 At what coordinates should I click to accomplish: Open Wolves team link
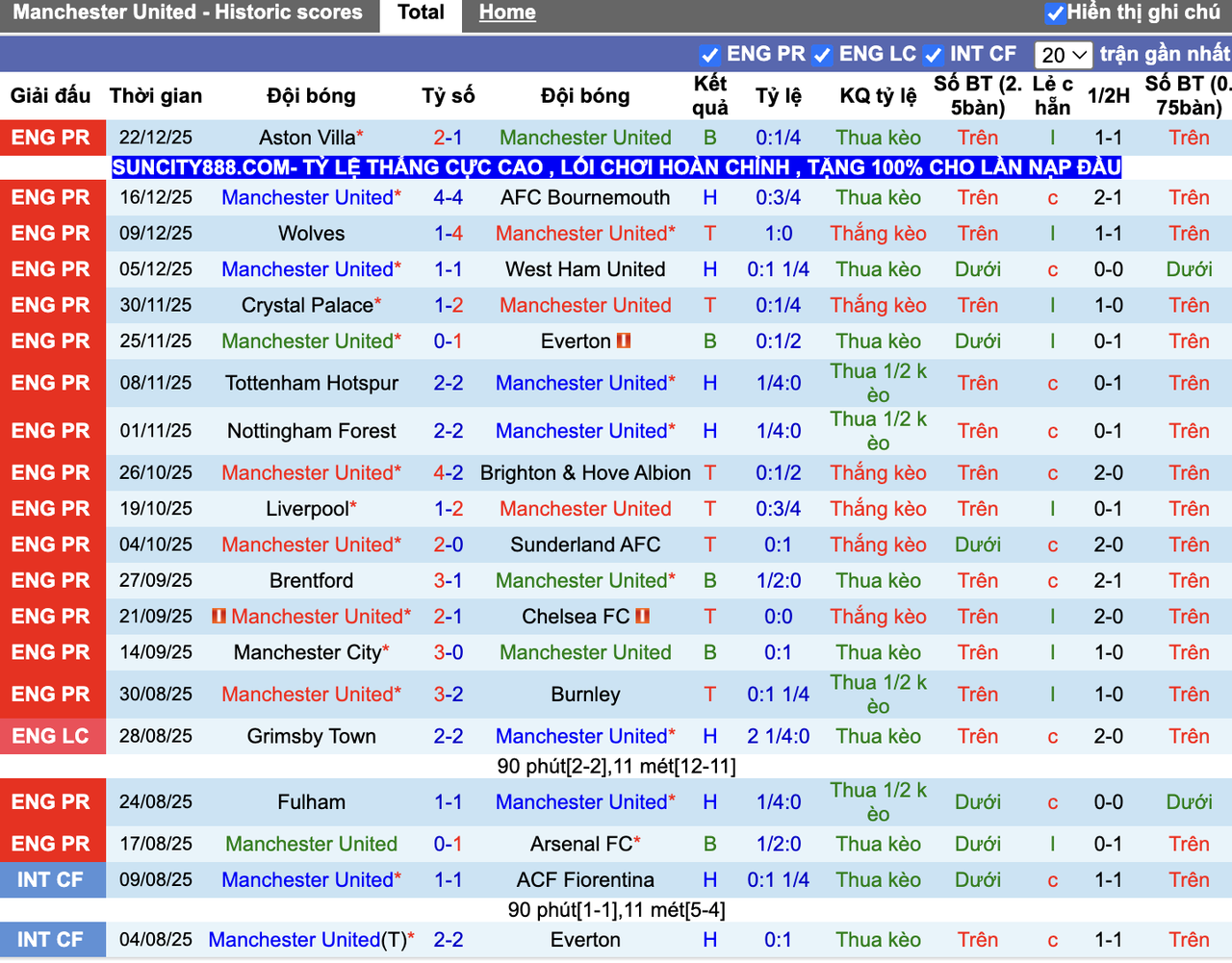click(x=311, y=234)
